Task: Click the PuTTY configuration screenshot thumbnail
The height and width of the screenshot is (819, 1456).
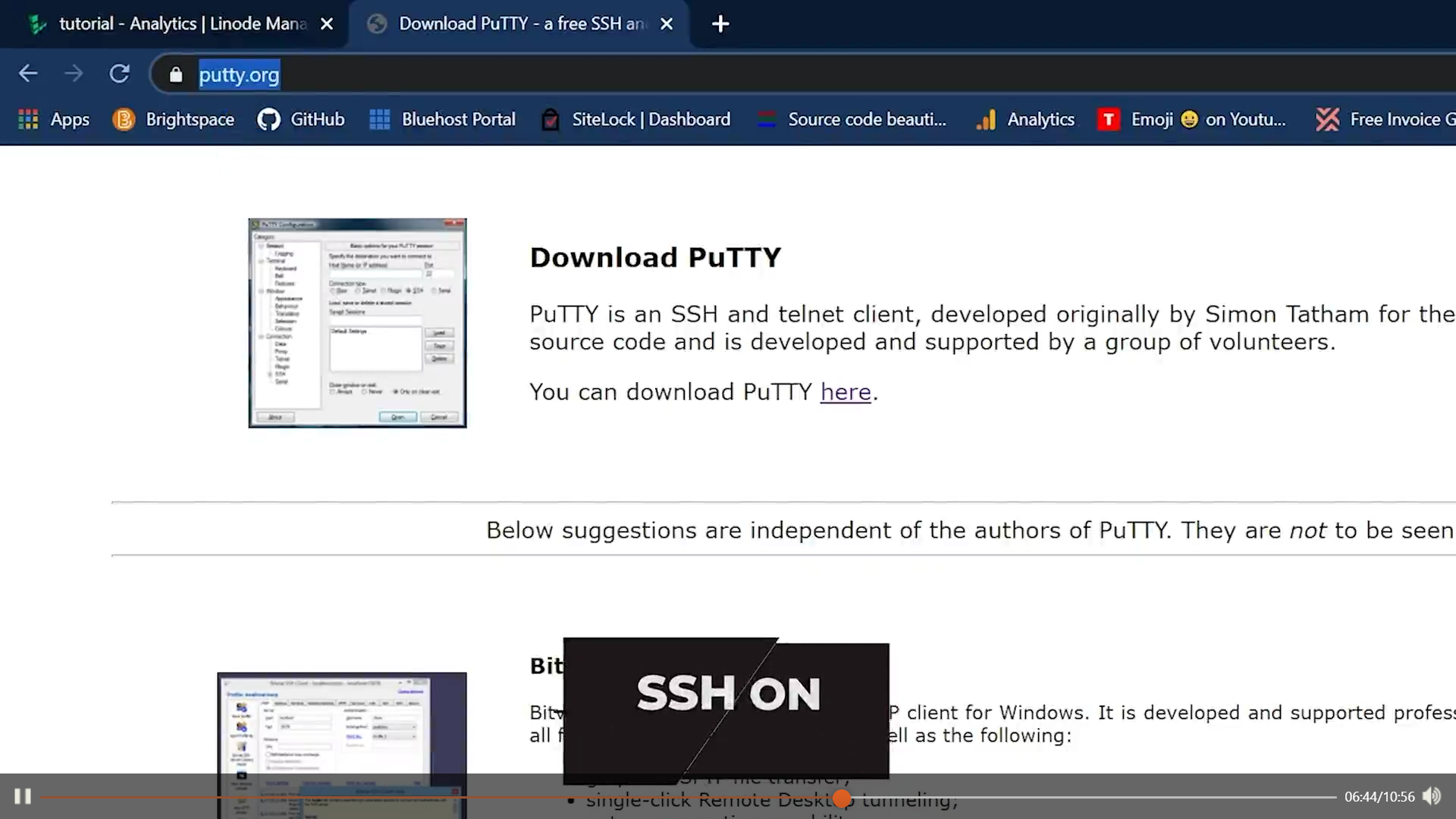Action: pyautogui.click(x=357, y=323)
